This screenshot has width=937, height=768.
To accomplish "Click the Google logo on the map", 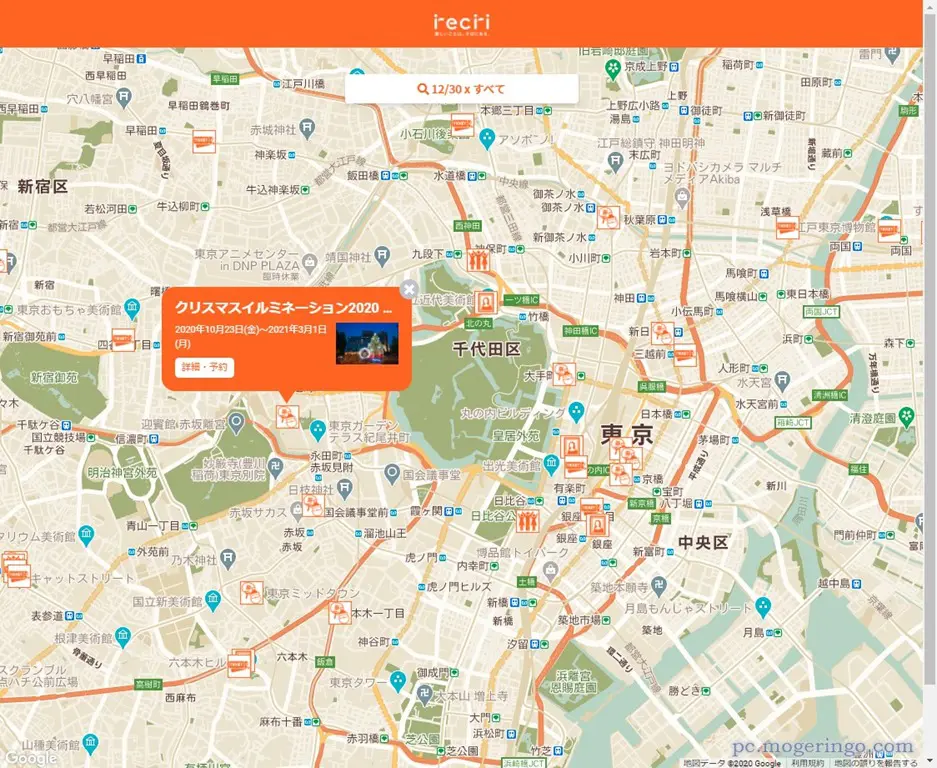I will pos(31,758).
